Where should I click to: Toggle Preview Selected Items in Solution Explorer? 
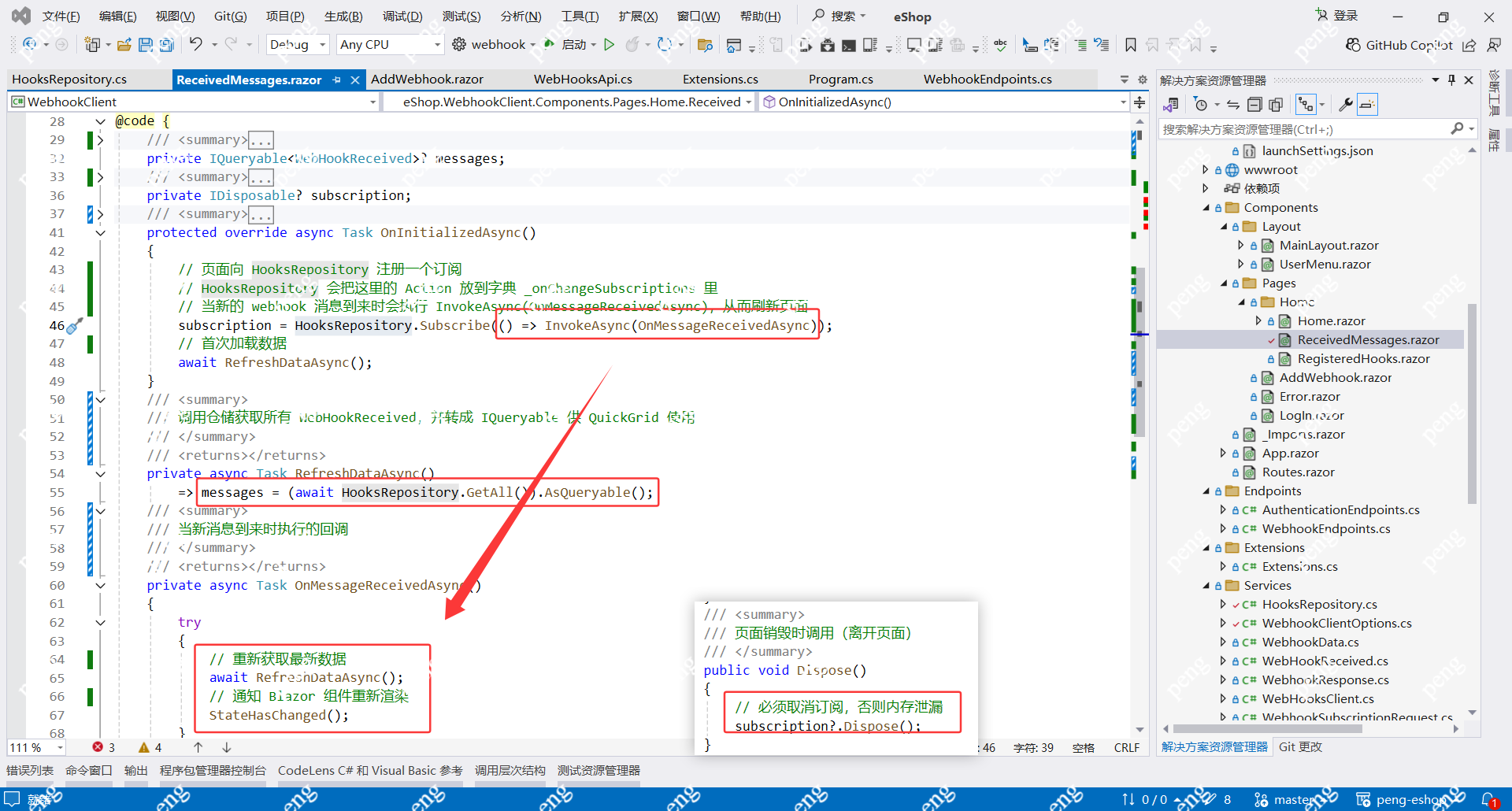point(1367,105)
